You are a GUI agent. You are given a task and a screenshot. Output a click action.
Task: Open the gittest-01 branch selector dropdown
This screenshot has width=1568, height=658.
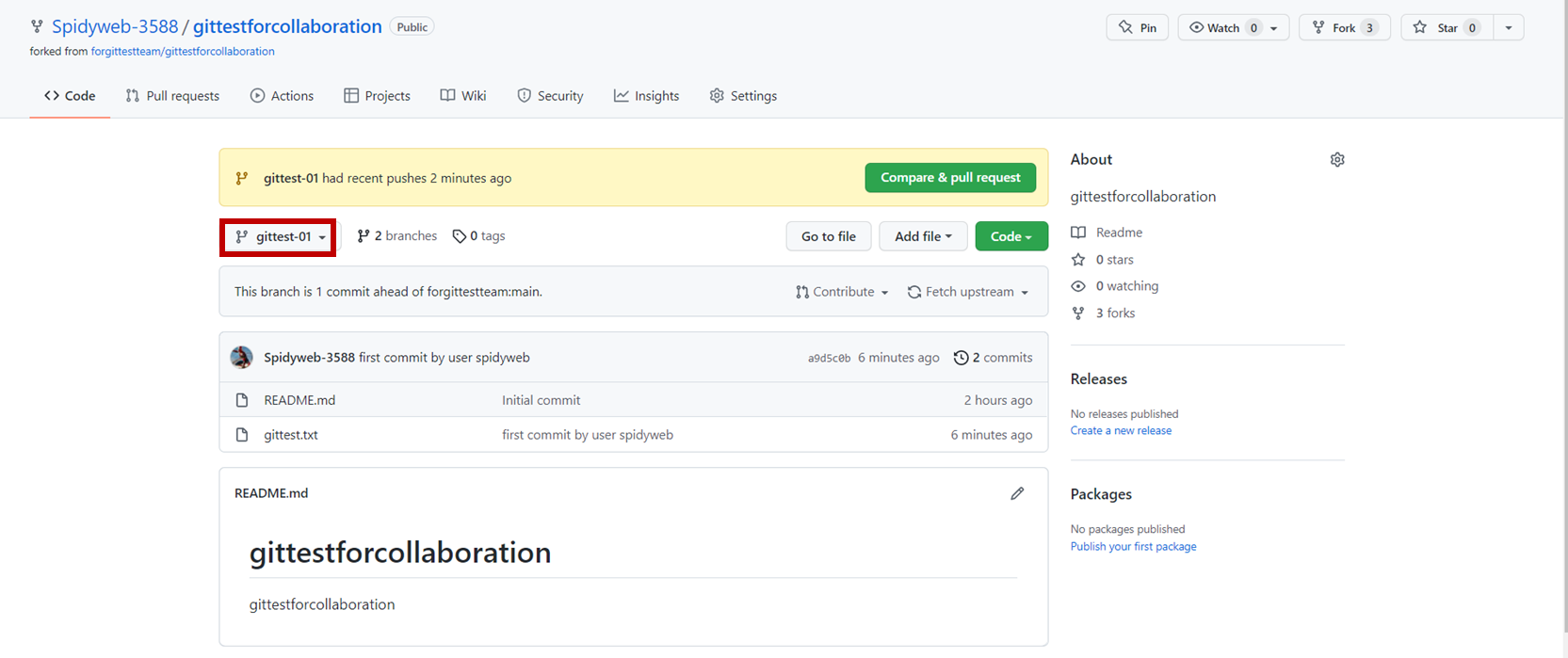coord(279,236)
